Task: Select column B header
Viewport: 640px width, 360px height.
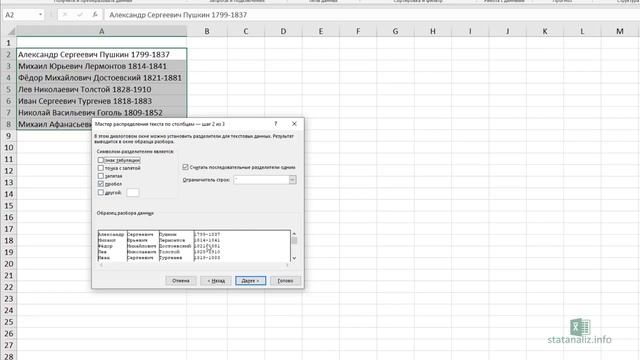Action: click(207, 31)
